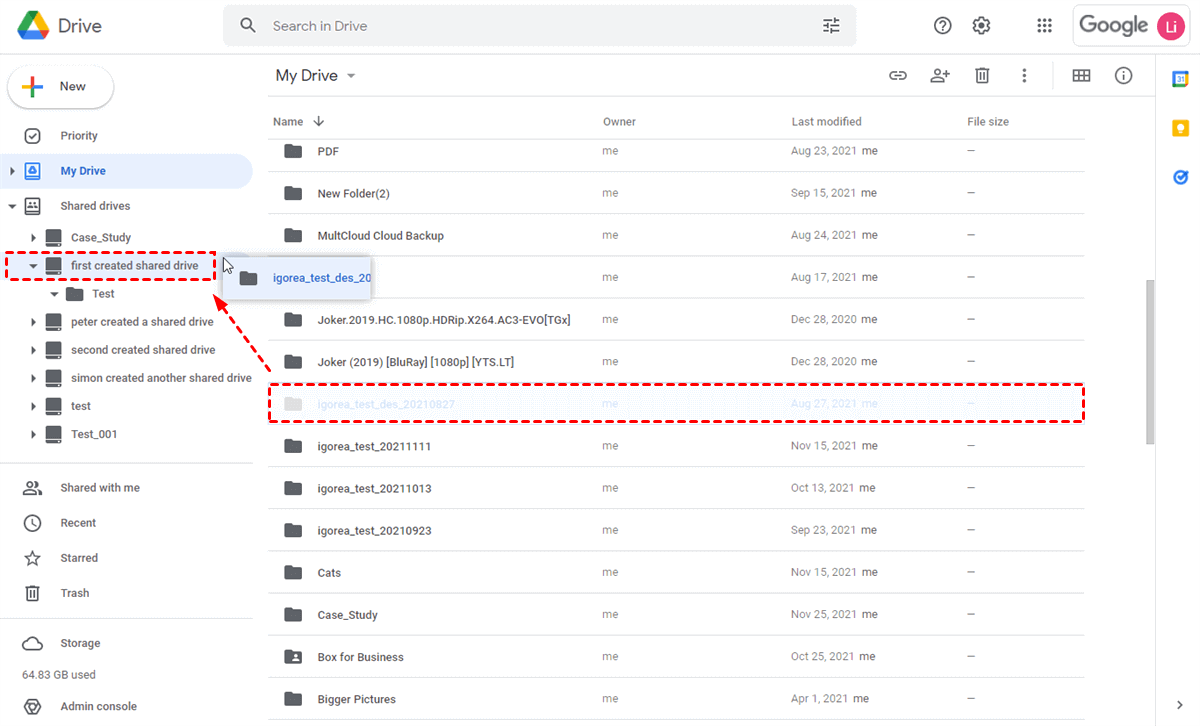
Task: Select the igorea_test_20210923 folder
Action: tap(676, 530)
